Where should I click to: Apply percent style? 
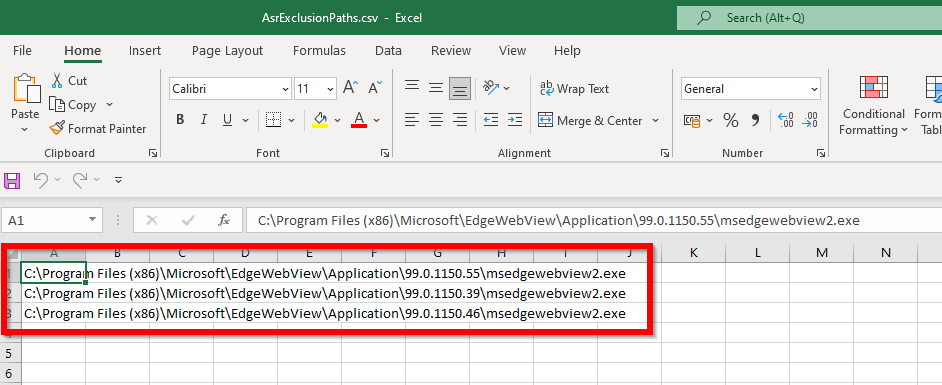coord(731,120)
